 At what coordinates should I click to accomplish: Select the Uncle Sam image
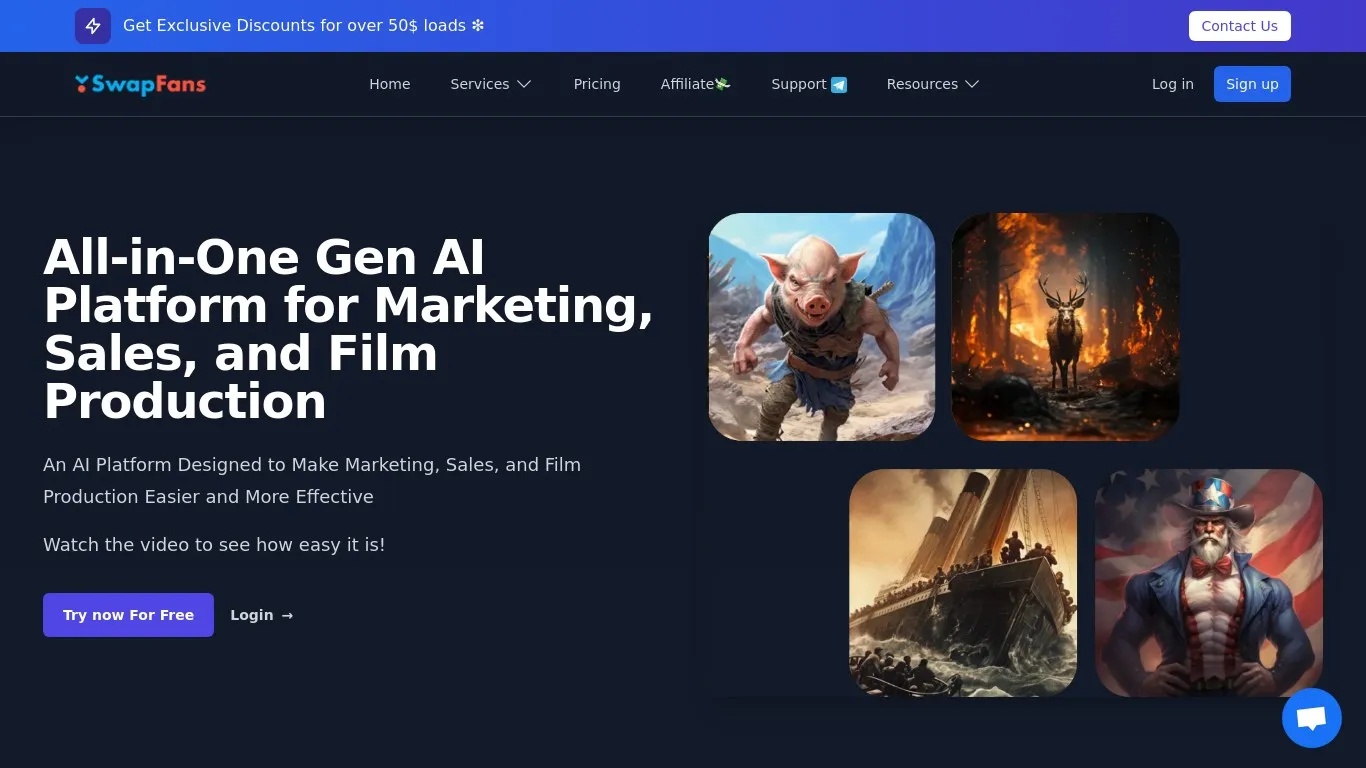pyautogui.click(x=1208, y=582)
